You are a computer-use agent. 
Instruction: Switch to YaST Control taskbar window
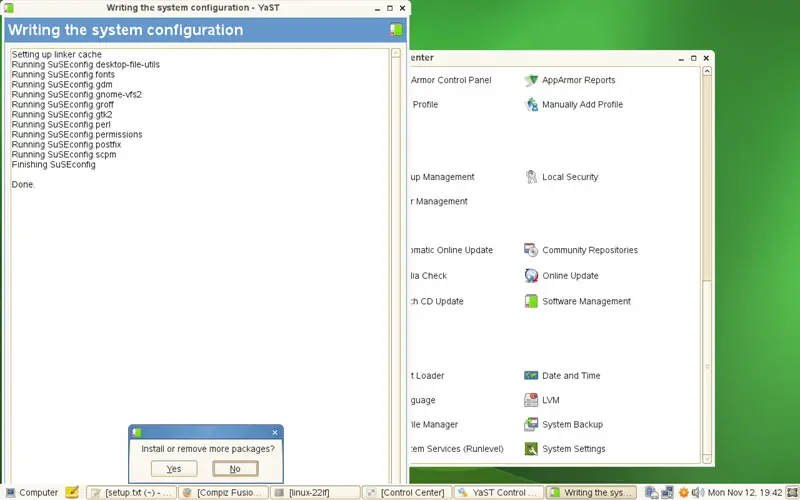point(499,492)
